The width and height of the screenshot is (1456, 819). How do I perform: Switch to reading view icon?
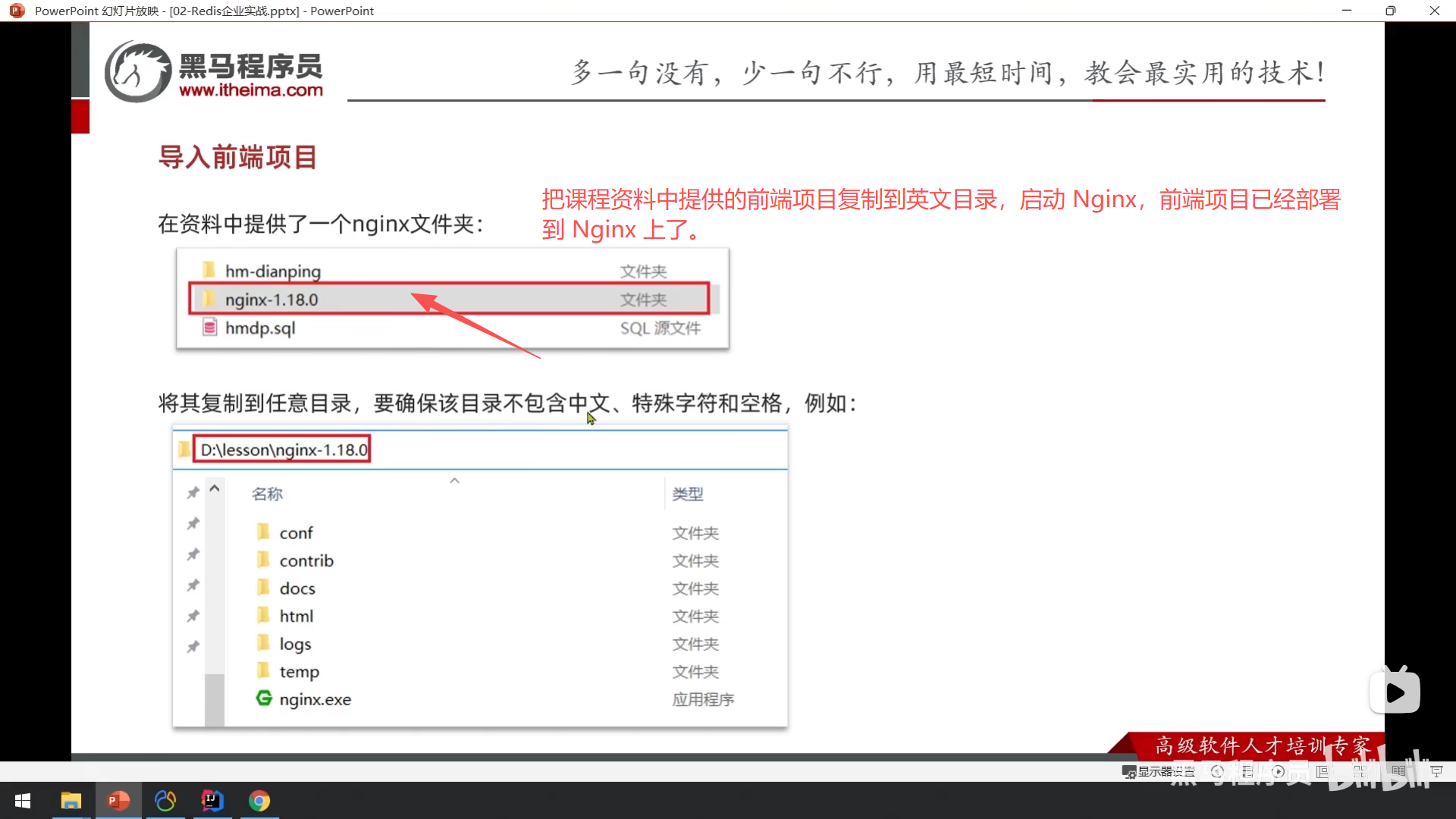click(1398, 771)
